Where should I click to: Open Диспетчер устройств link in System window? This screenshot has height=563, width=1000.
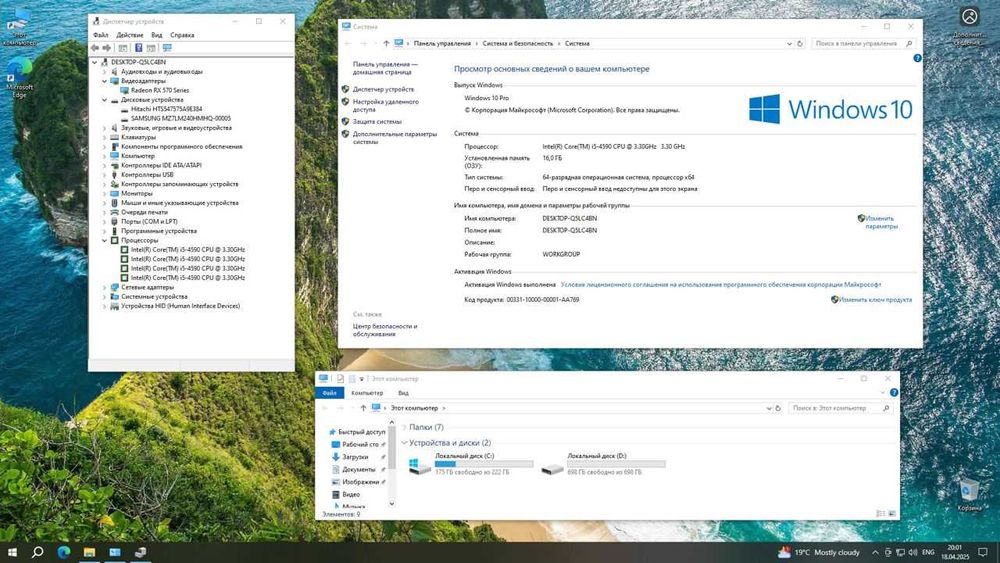point(383,90)
